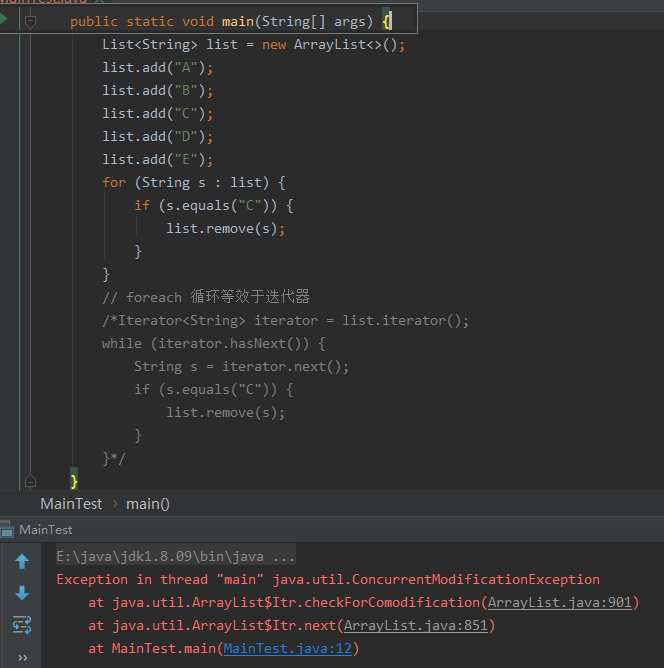The image size is (664, 668).
Task: Run main method via green gutter arrow
Action: coord(3,19)
